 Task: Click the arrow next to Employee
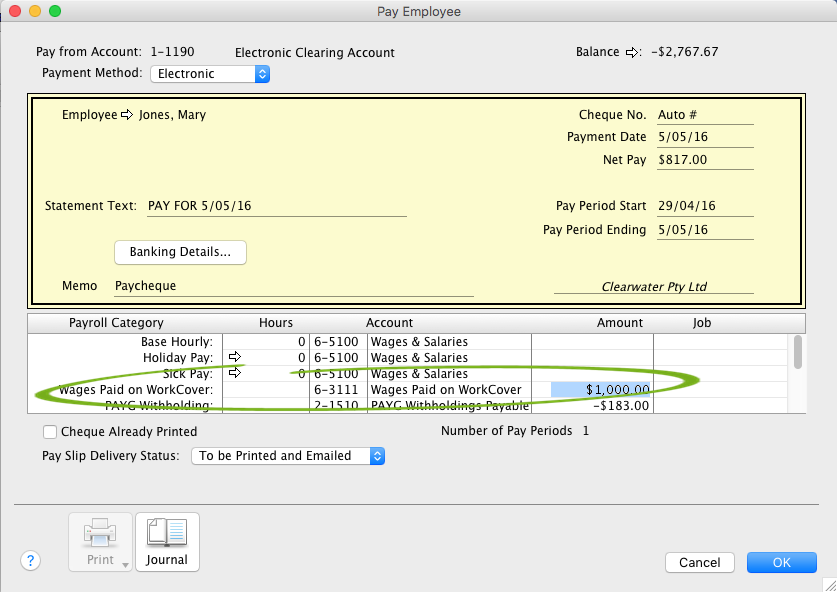[127, 115]
